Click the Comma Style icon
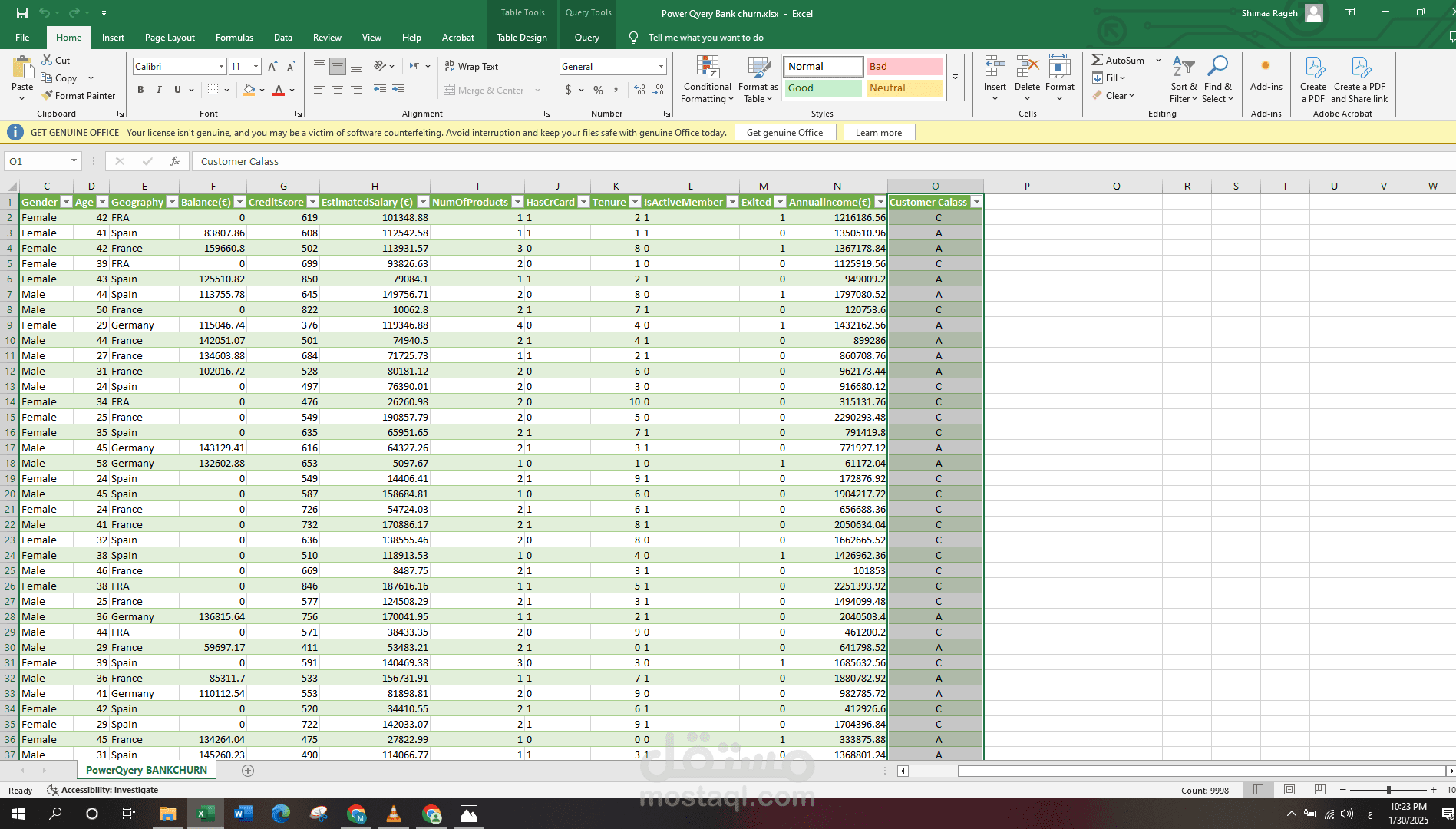 pos(616,90)
